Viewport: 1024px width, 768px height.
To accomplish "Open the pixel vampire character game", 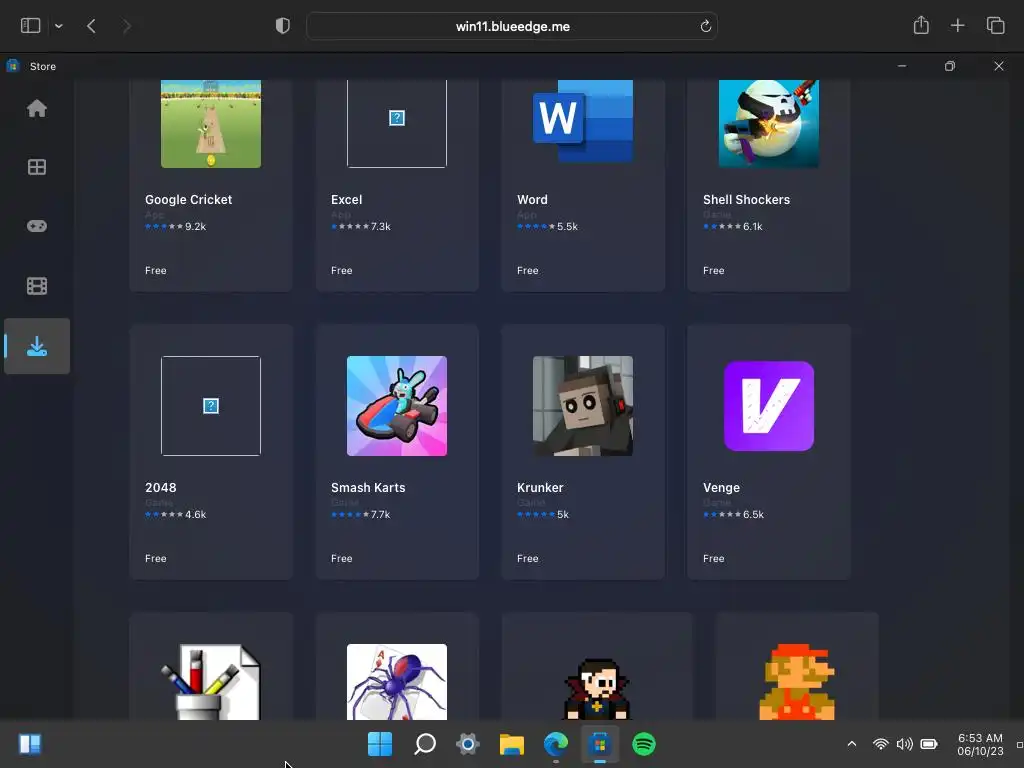I will [x=597, y=688].
